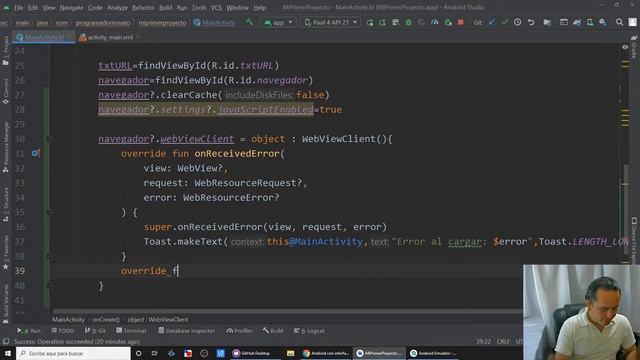The height and width of the screenshot is (360, 640).
Task: Click Sync Project with Gradle Files icon
Action: click(x=577, y=22)
